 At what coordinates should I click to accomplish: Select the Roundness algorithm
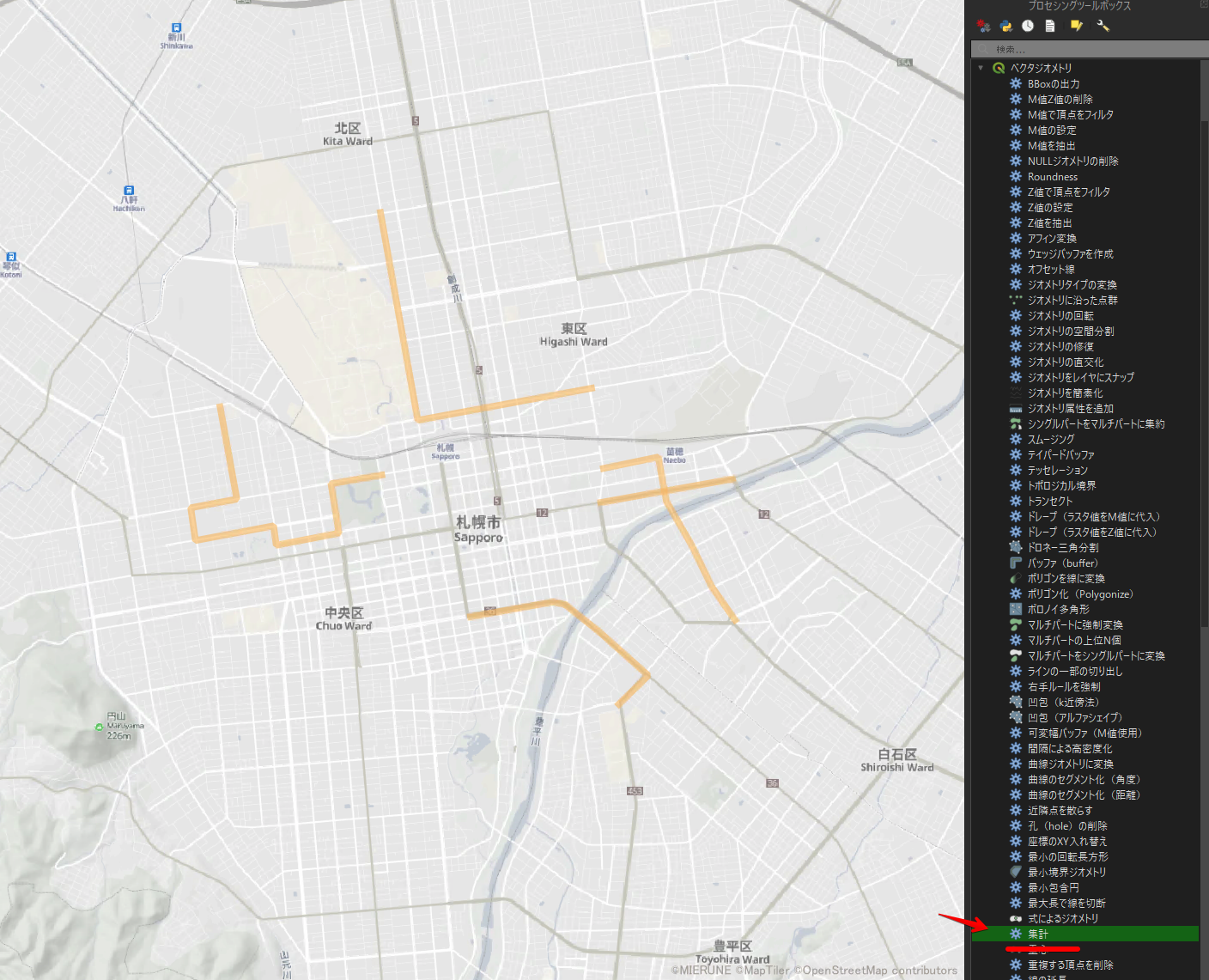coord(1053,176)
